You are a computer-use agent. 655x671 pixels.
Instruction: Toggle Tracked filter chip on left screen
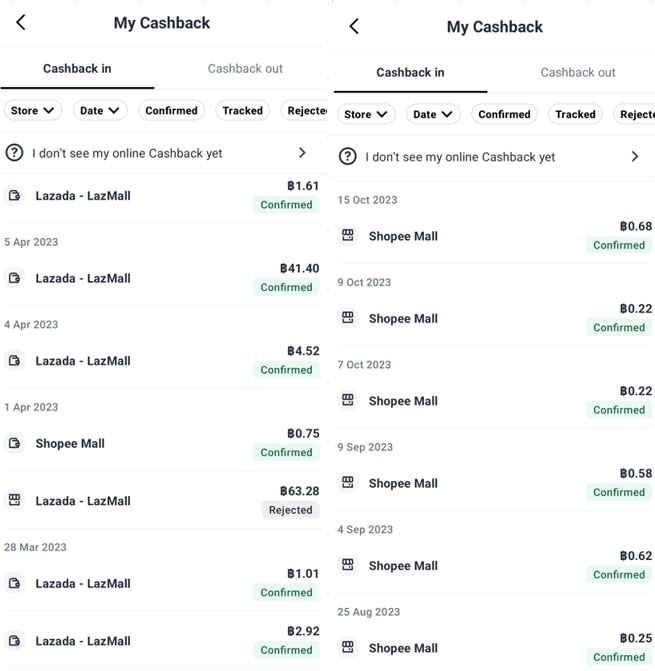pos(243,110)
